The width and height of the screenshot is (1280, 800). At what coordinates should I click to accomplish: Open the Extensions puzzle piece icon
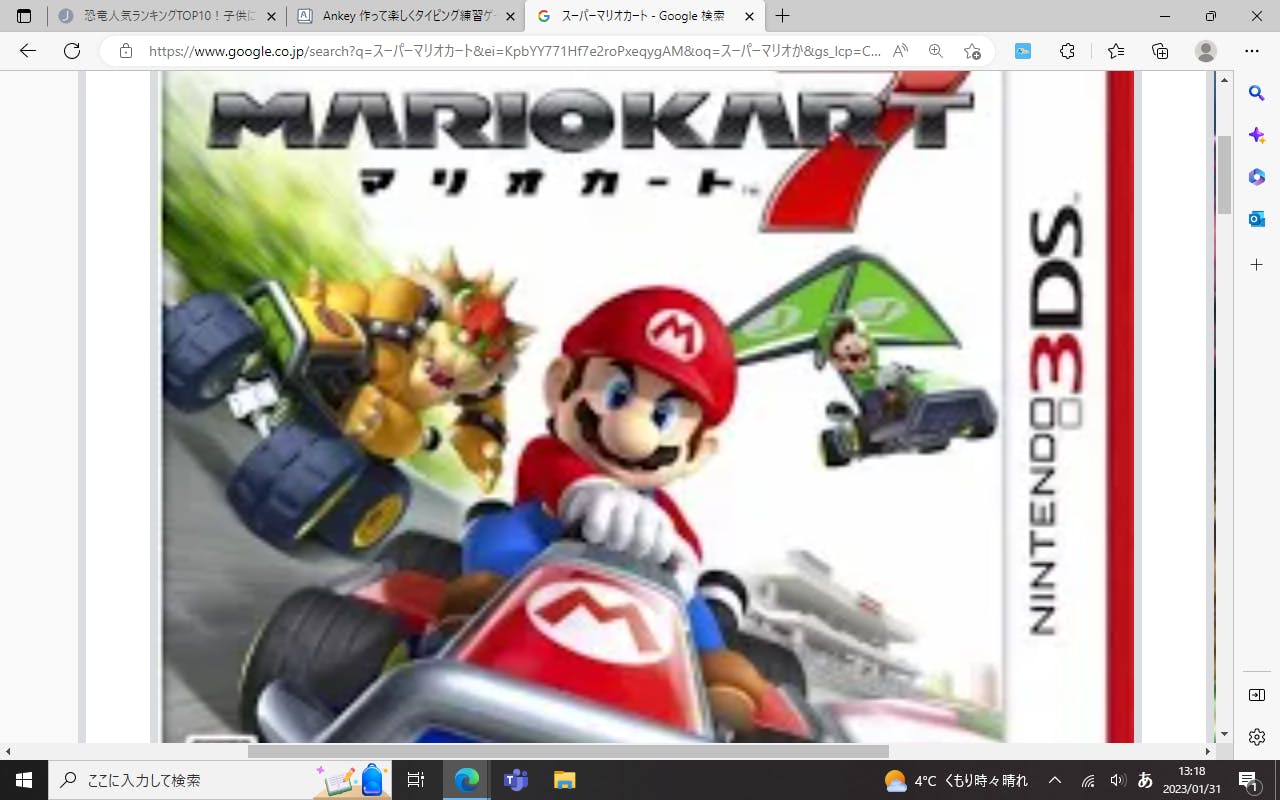click(x=1067, y=51)
